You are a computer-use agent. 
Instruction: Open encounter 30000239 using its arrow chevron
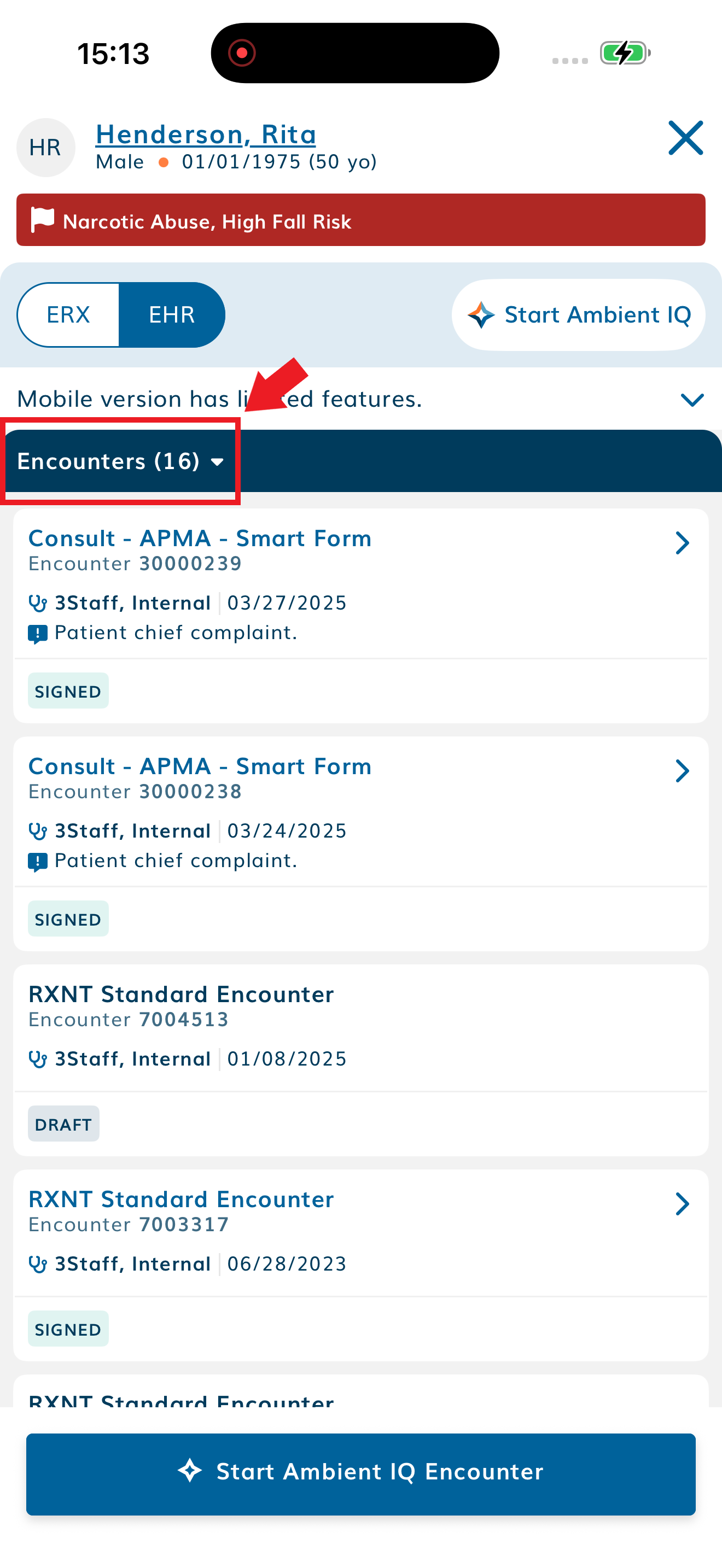click(x=683, y=542)
